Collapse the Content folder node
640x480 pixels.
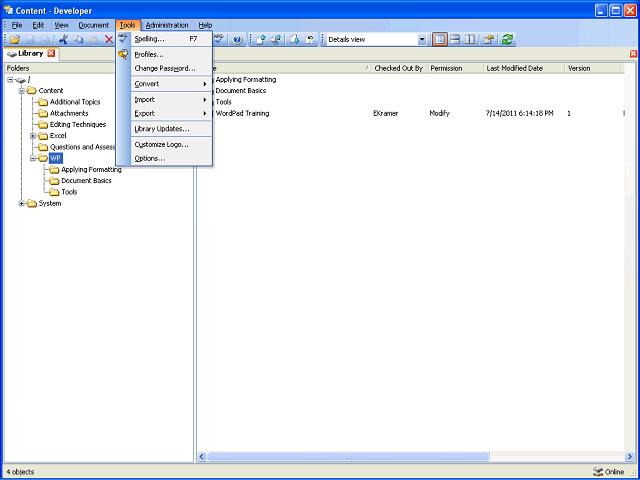(x=22, y=91)
